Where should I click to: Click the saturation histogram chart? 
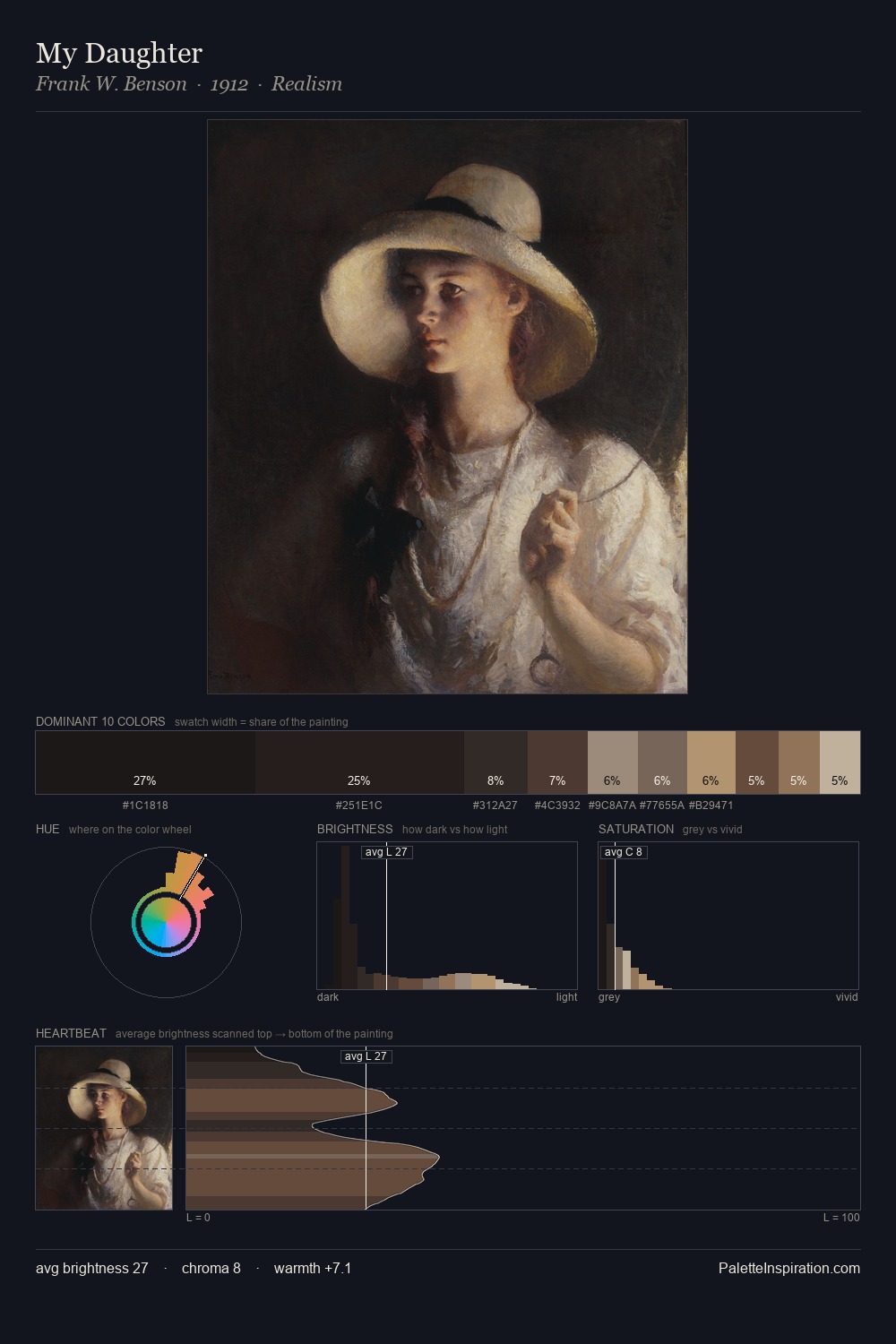(x=728, y=916)
